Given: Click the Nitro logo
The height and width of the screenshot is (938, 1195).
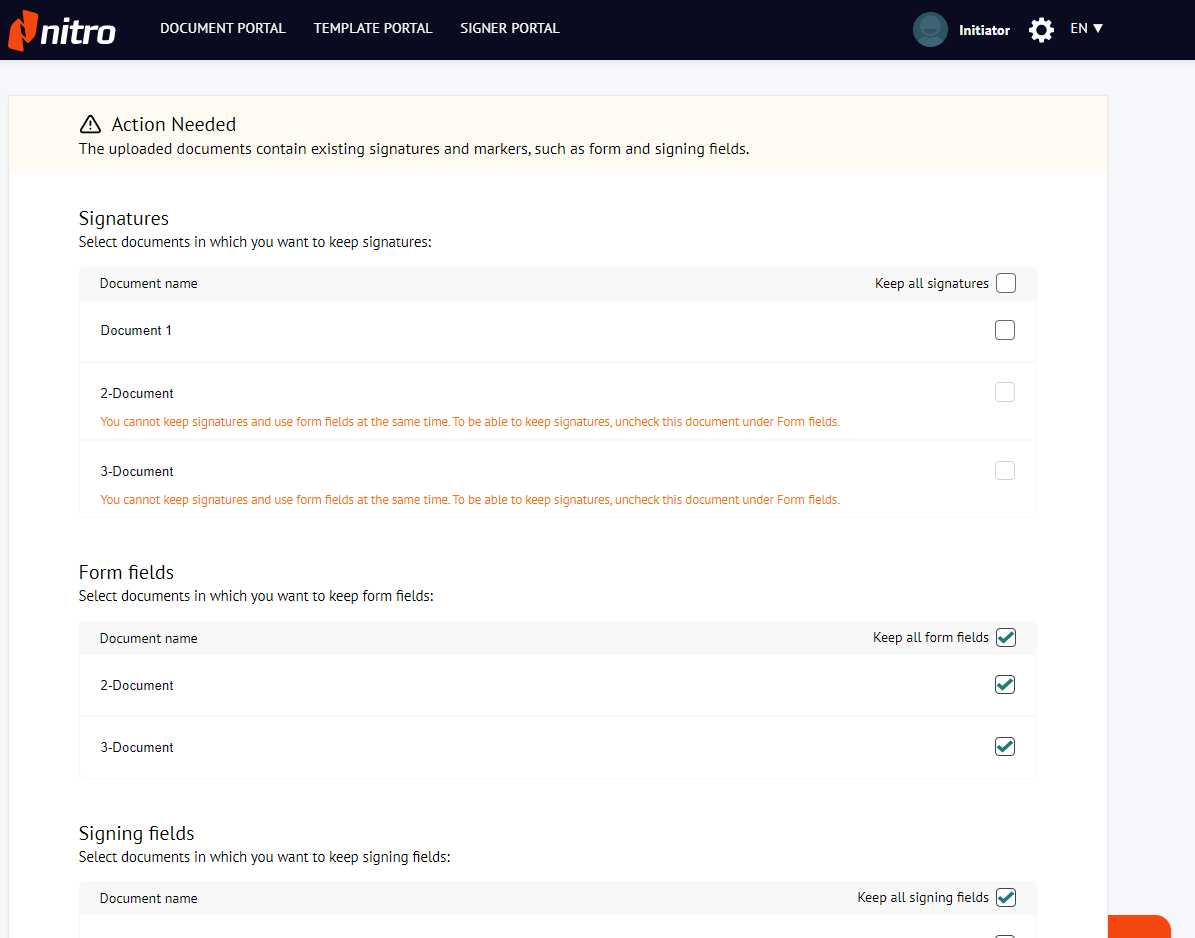Looking at the screenshot, I should pyautogui.click(x=62, y=30).
